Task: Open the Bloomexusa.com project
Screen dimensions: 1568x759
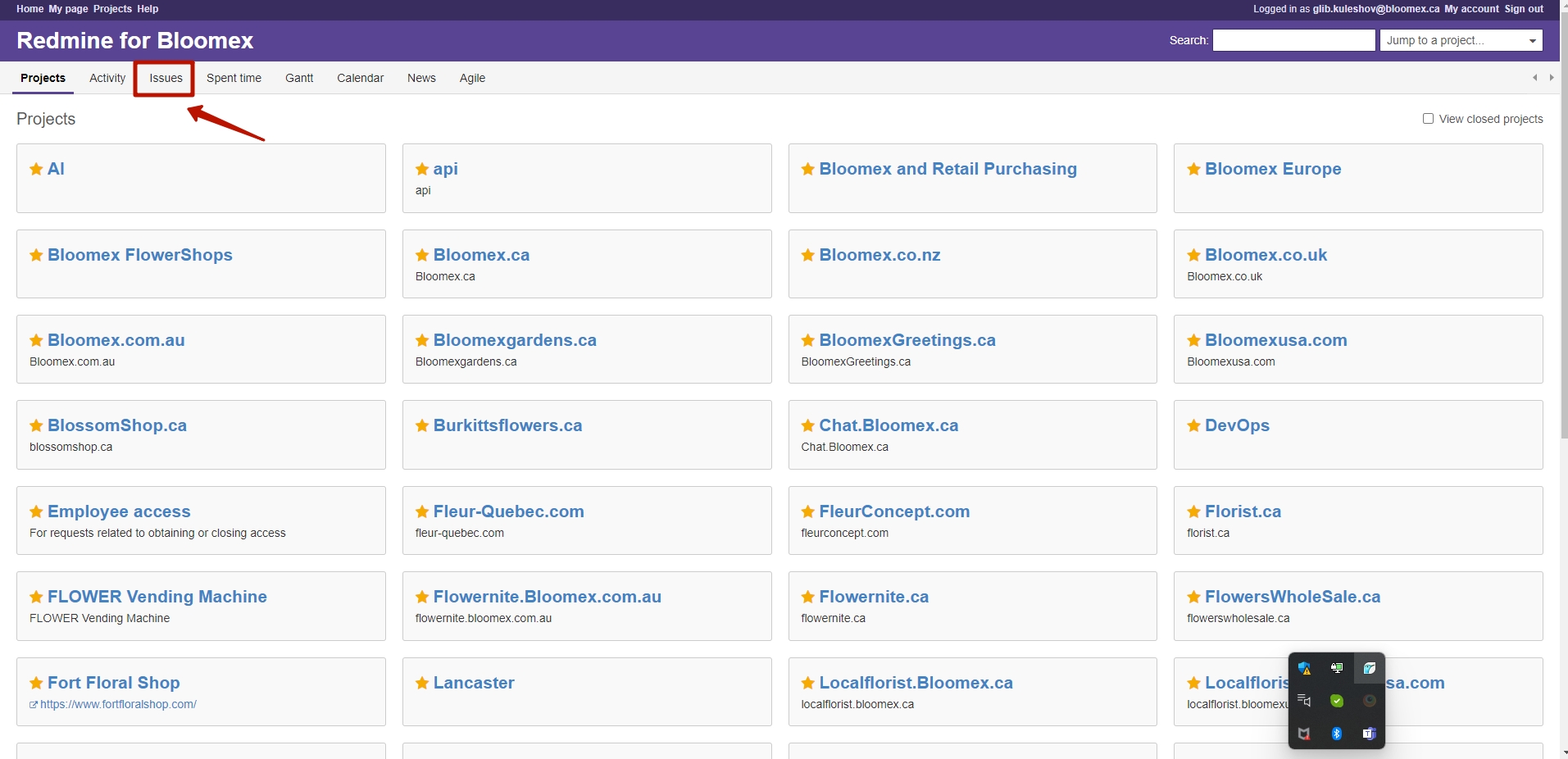Action: (x=1275, y=340)
